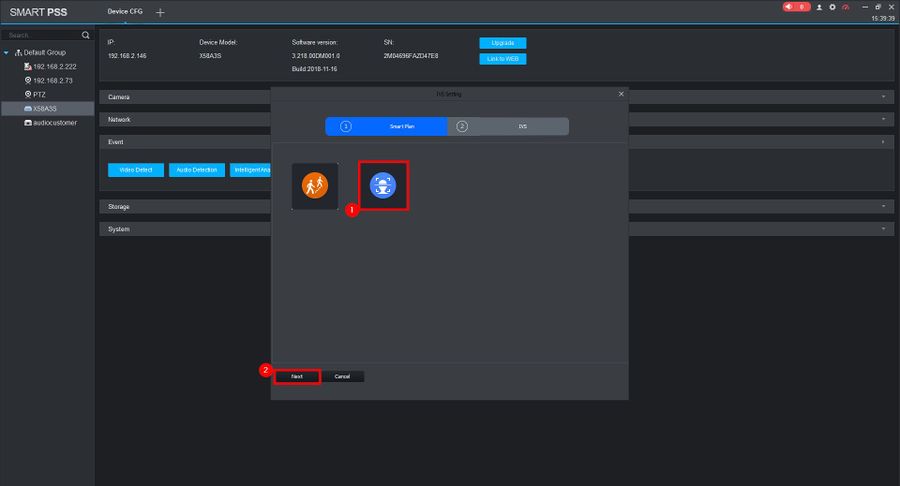Image resolution: width=900 pixels, height=486 pixels.
Task: Cancel the IVS Setting dialog
Action: [x=342, y=376]
